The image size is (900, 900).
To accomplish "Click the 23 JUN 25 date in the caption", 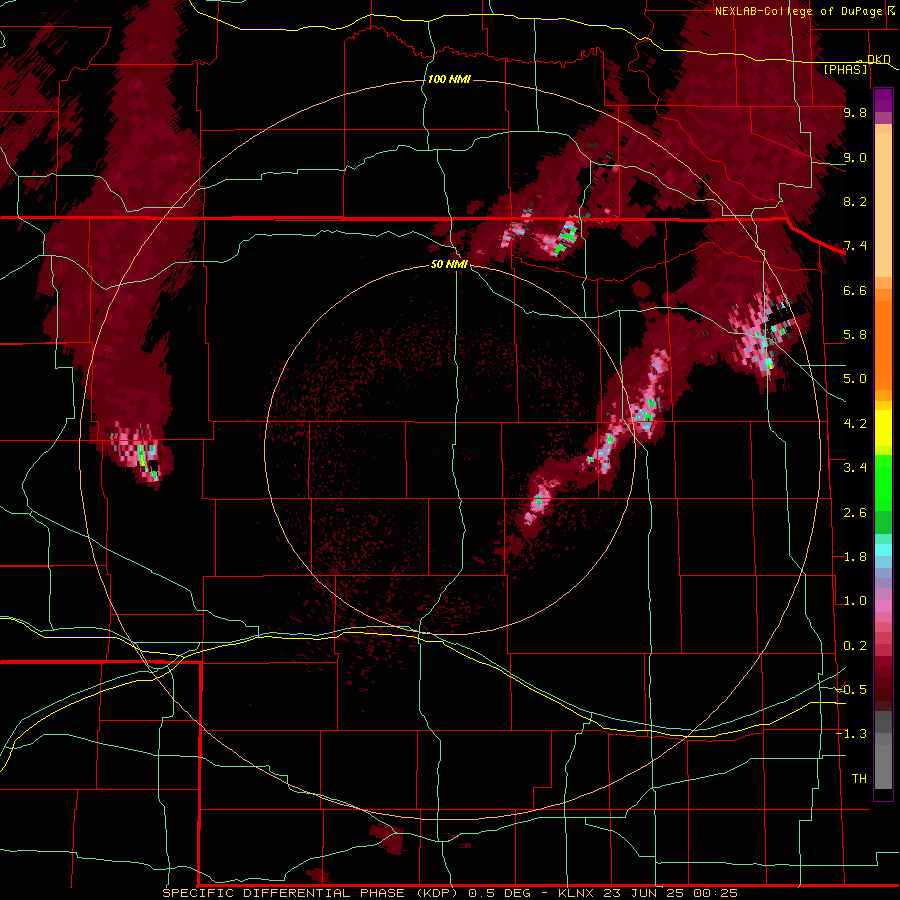I will click(641, 893).
